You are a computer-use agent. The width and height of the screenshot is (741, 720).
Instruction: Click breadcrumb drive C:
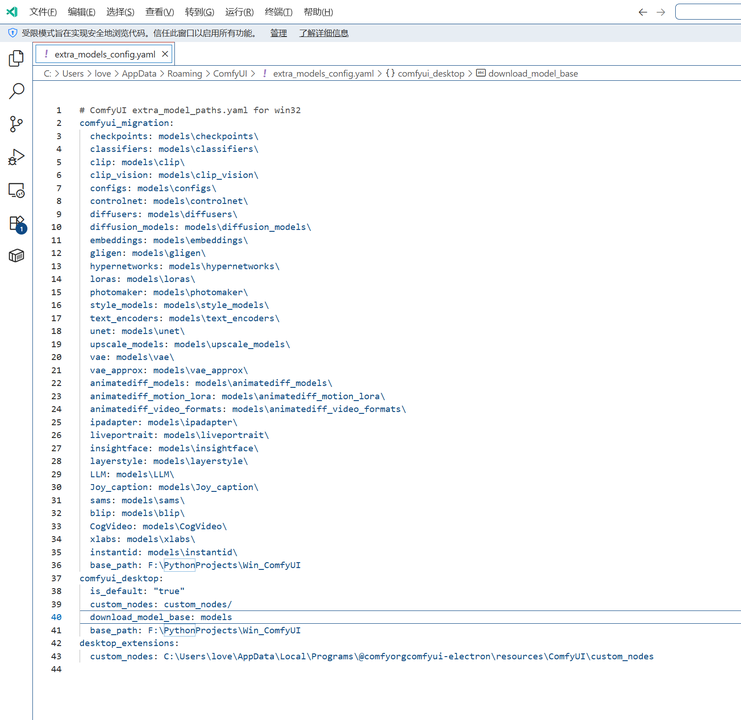coord(47,74)
